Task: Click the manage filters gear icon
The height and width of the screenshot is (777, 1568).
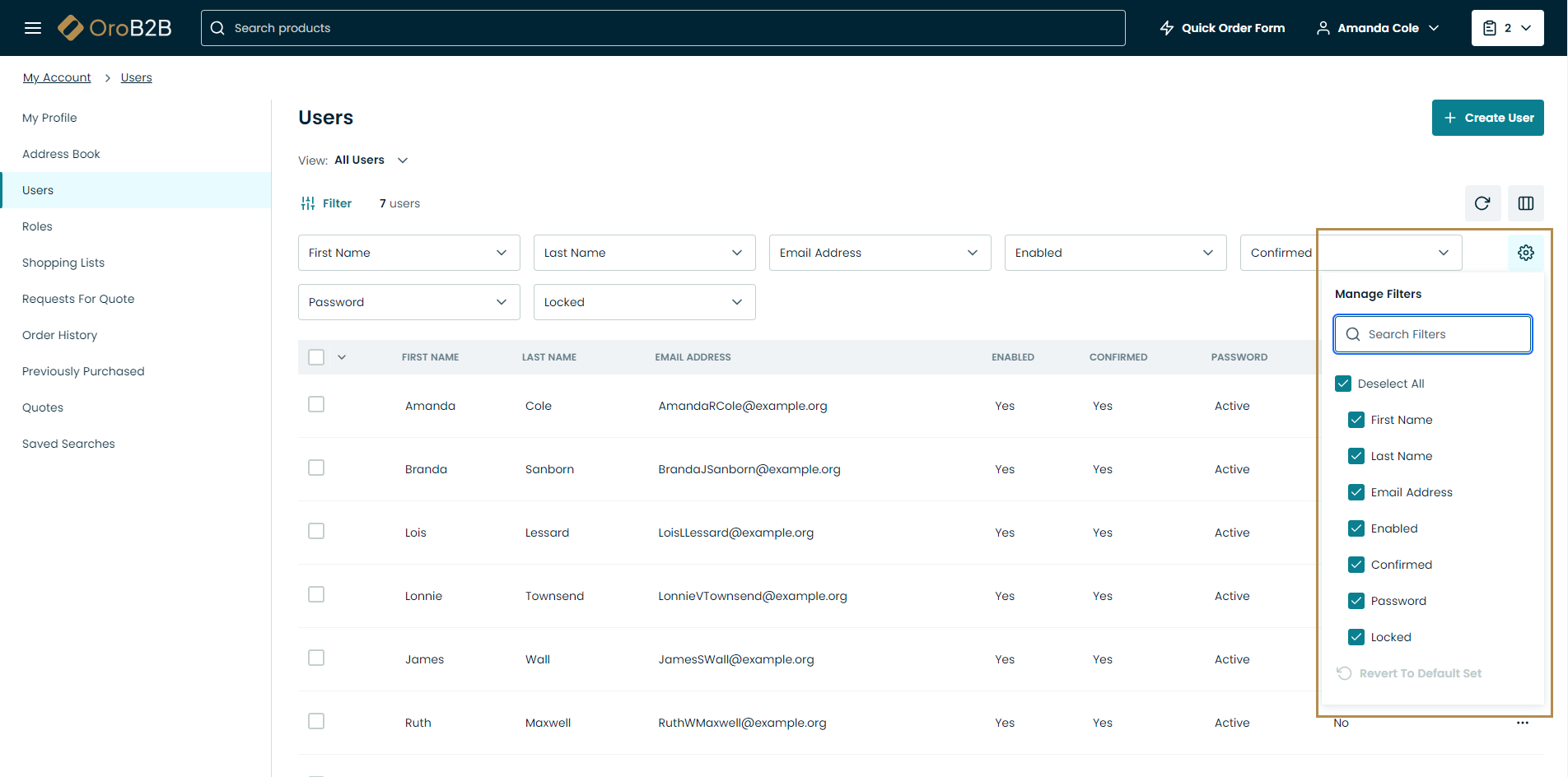Action: pos(1526,253)
